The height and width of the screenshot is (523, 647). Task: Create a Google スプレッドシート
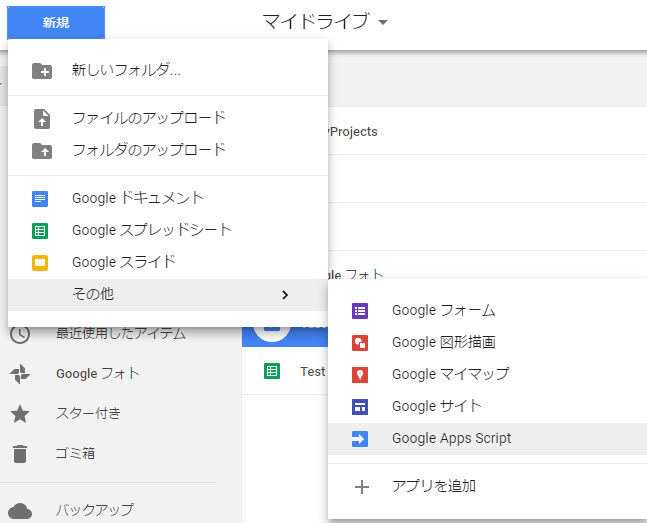pos(168,230)
